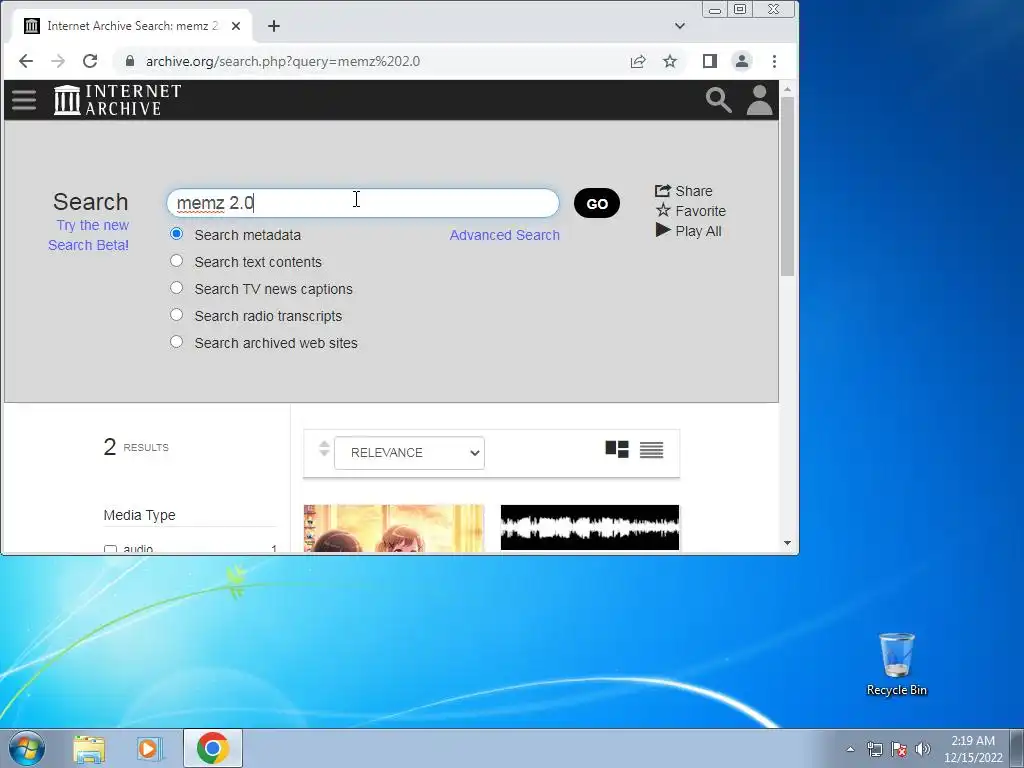Open the Internet Archive hamburger menu
The height and width of the screenshot is (768, 1024).
tap(24, 100)
